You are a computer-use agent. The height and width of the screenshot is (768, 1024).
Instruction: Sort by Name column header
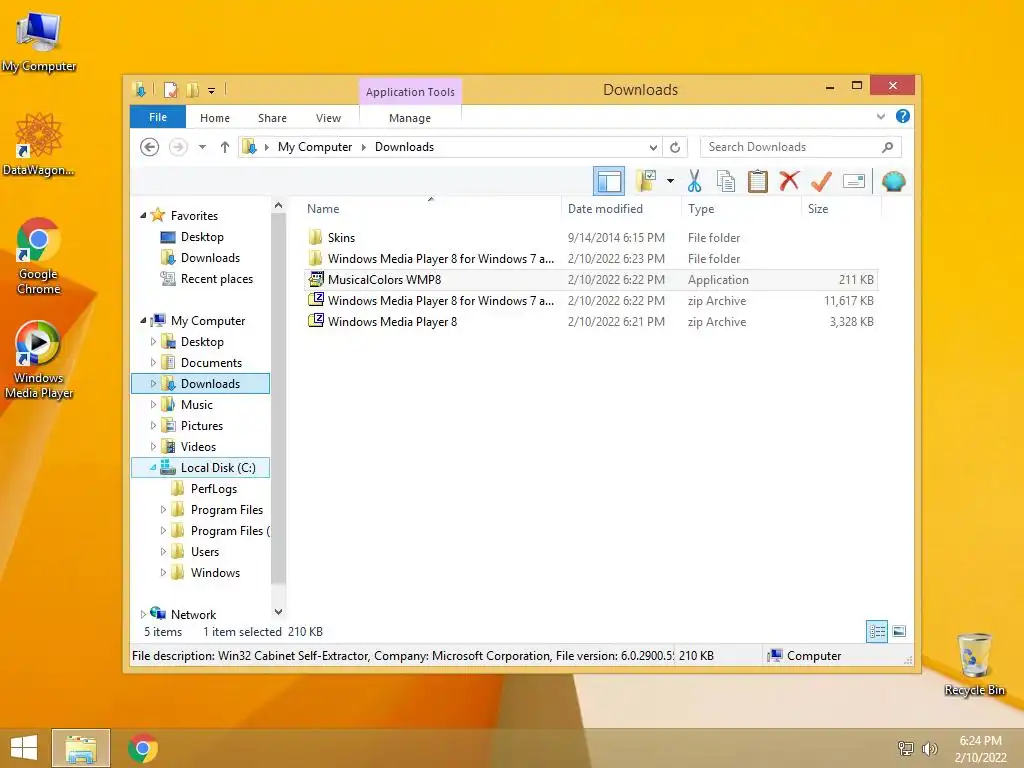[430, 208]
